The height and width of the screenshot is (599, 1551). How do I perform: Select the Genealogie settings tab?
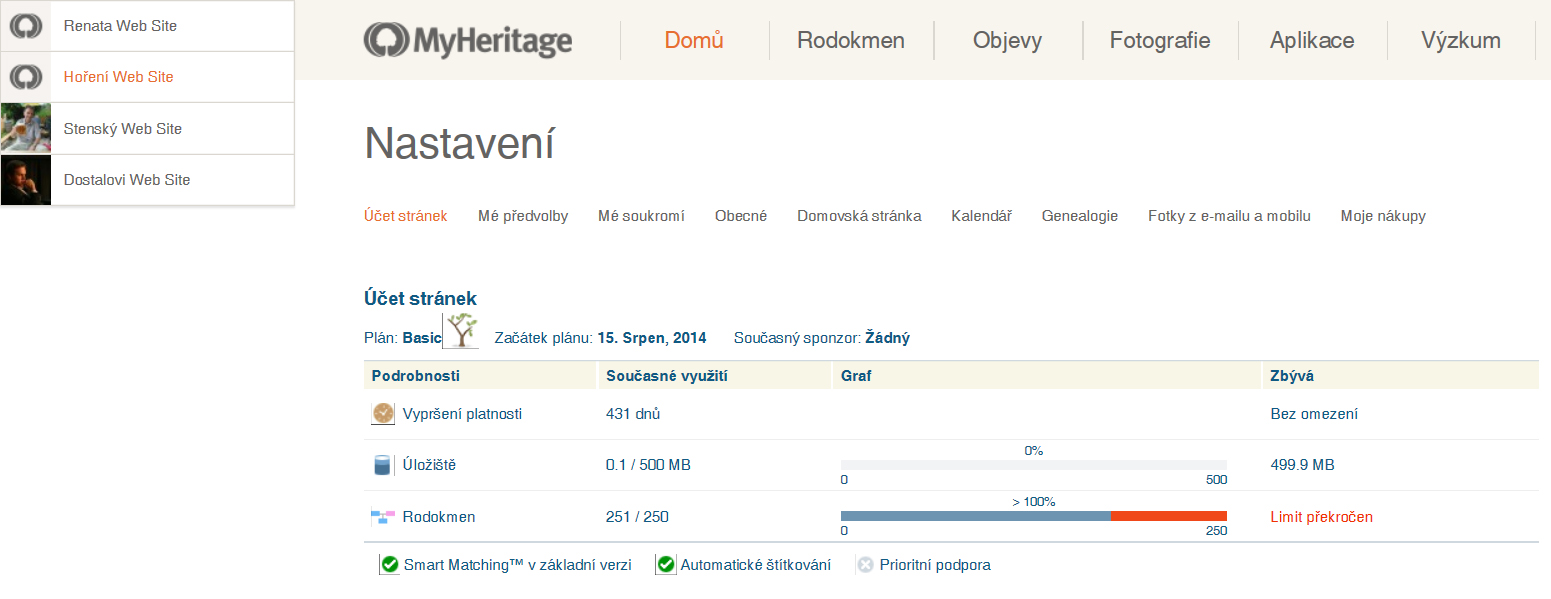pyautogui.click(x=1080, y=216)
